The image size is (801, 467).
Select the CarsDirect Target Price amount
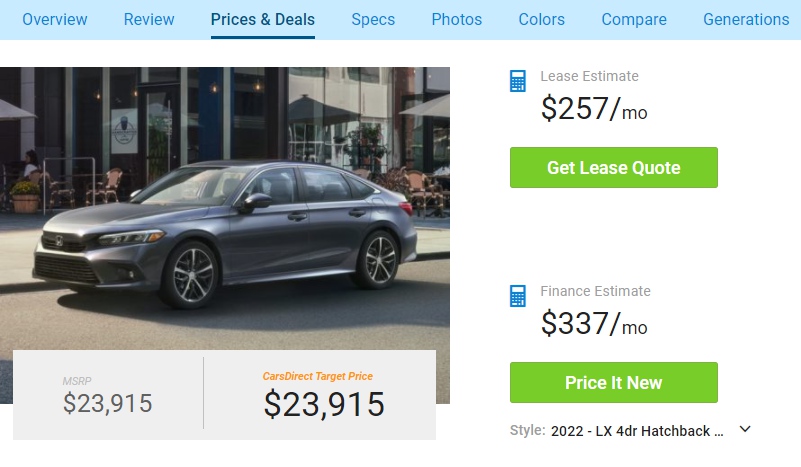(x=324, y=403)
